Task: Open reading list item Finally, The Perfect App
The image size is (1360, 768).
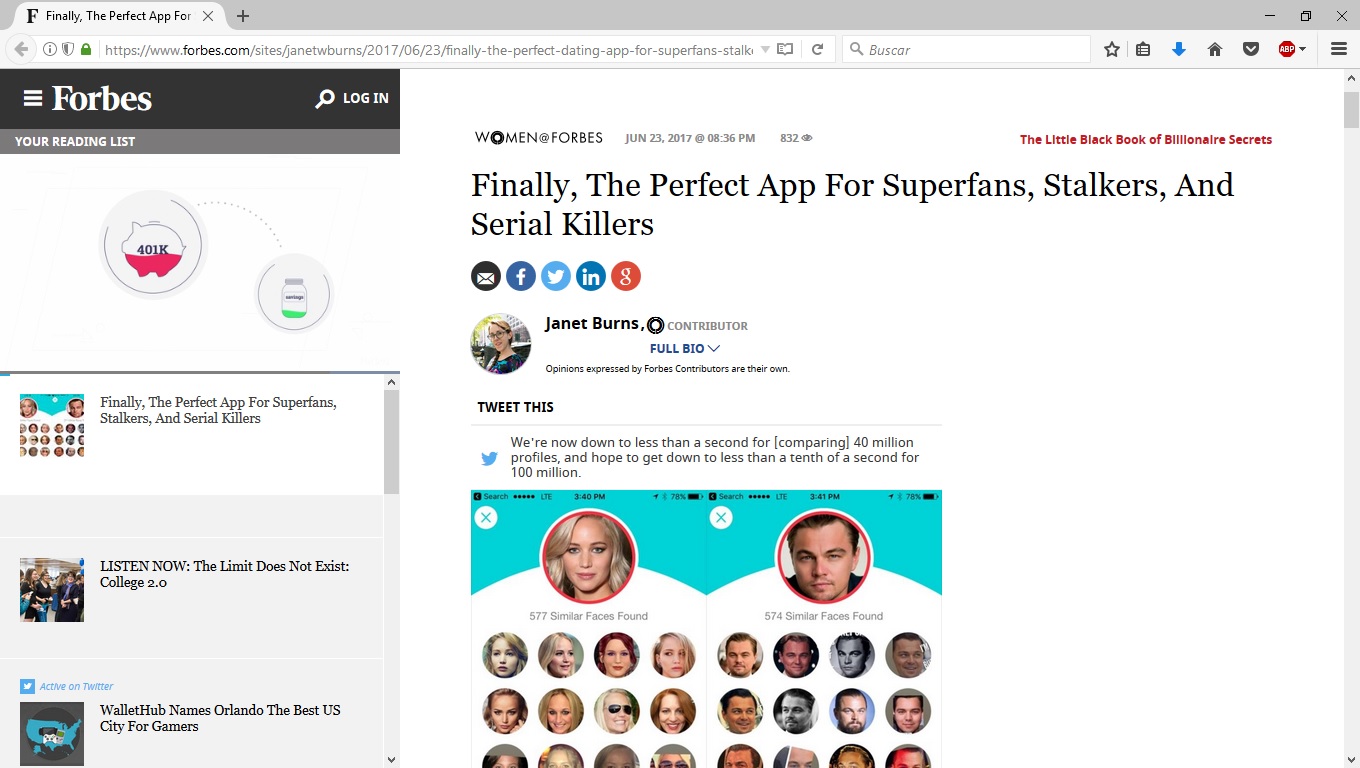Action: (218, 410)
